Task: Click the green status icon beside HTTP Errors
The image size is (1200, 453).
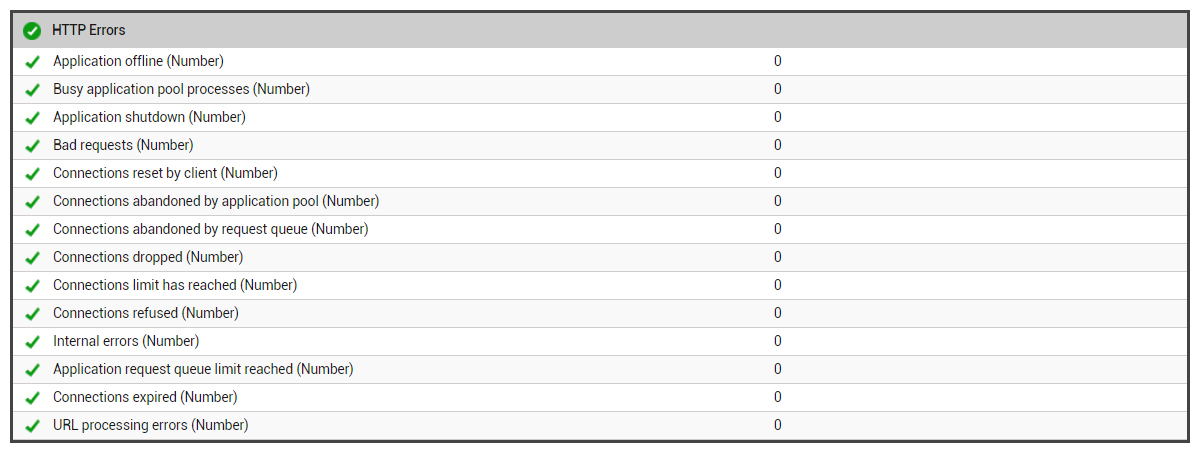Action: point(32,31)
